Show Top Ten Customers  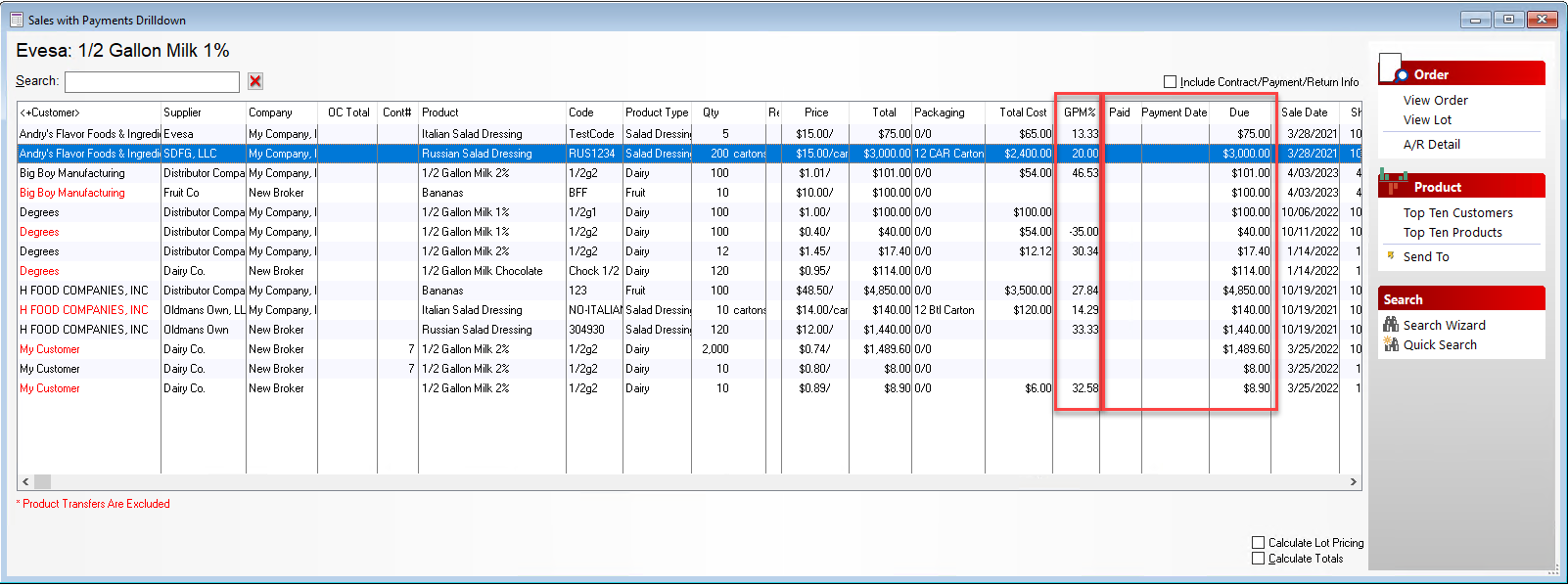[x=1457, y=212]
